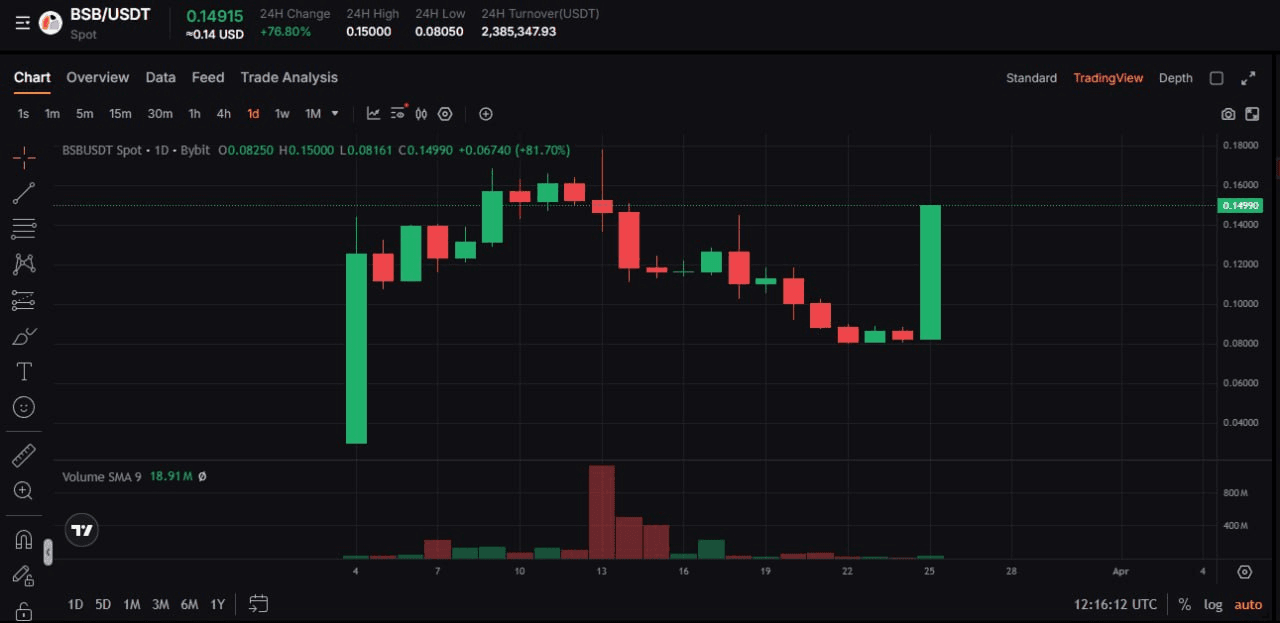
Task: Toggle the checkbox next to Depth
Action: tap(1216, 78)
